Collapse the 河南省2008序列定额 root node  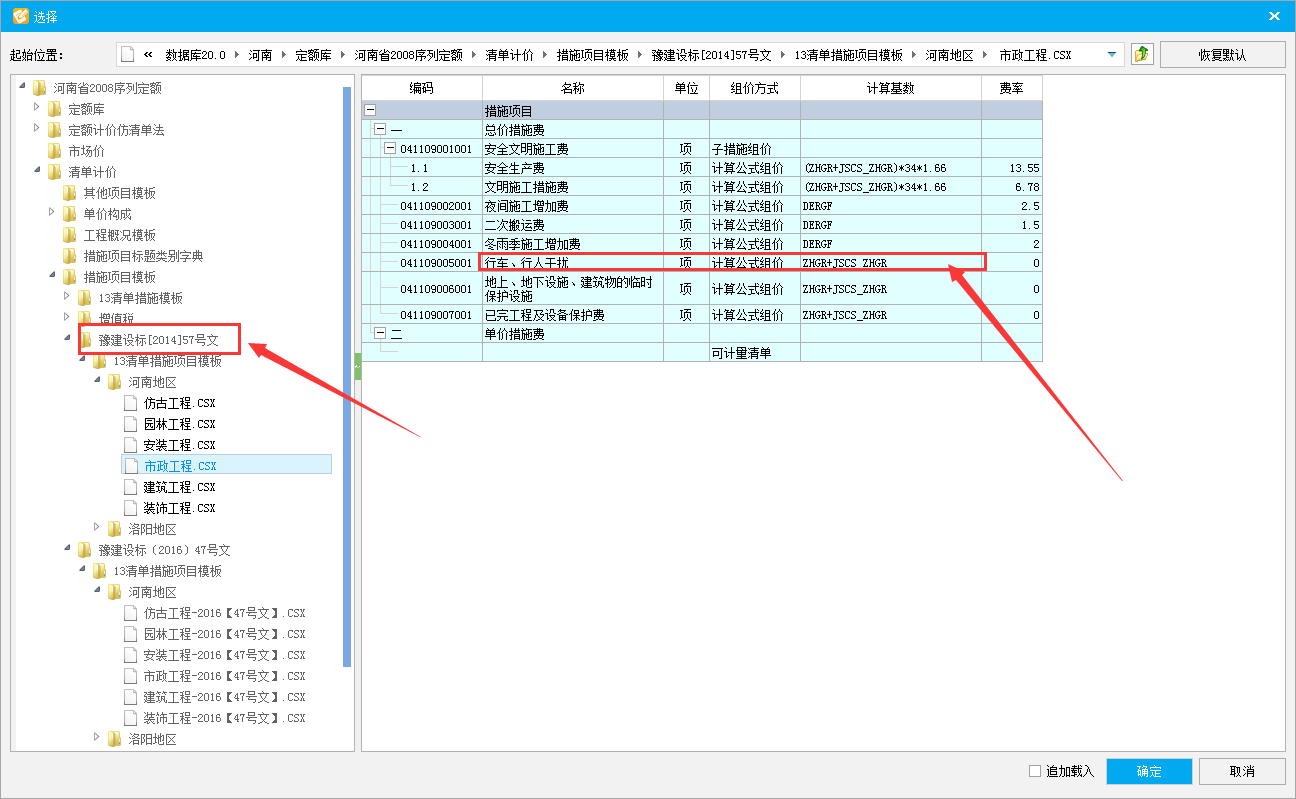[x=23, y=87]
